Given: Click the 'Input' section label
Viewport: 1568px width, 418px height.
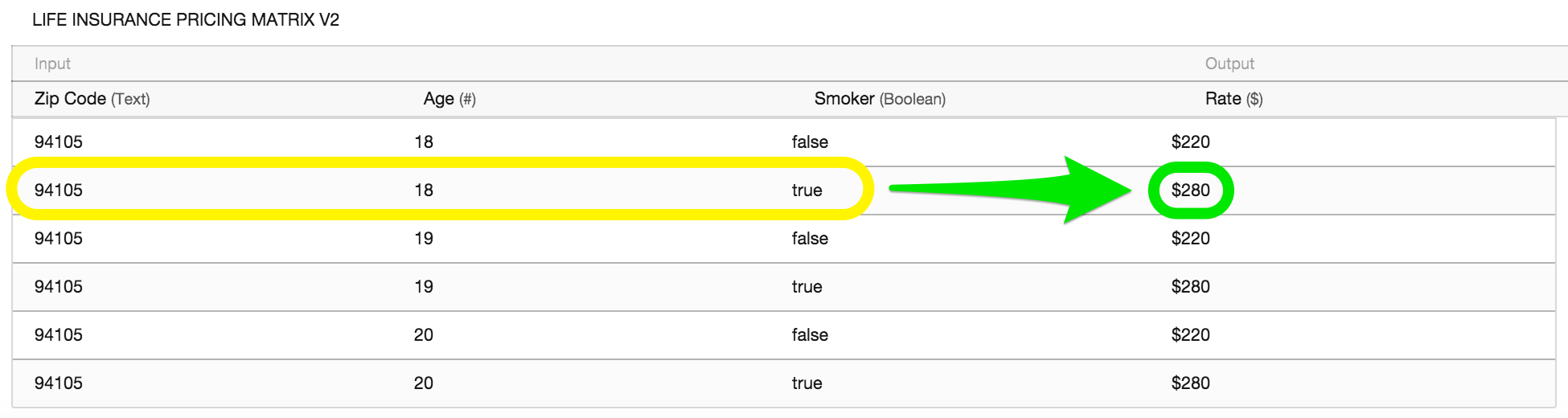Looking at the screenshot, I should (52, 64).
